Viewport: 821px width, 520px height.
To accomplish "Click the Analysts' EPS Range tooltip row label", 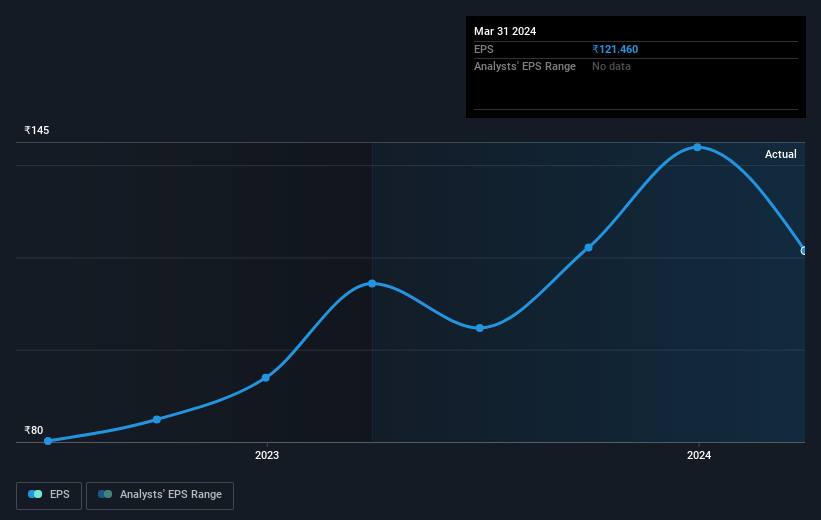I will tap(525, 67).
